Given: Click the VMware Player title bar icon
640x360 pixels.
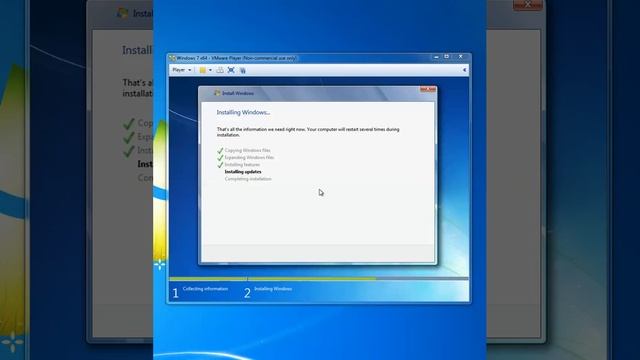Looking at the screenshot, I should click(x=172, y=58).
